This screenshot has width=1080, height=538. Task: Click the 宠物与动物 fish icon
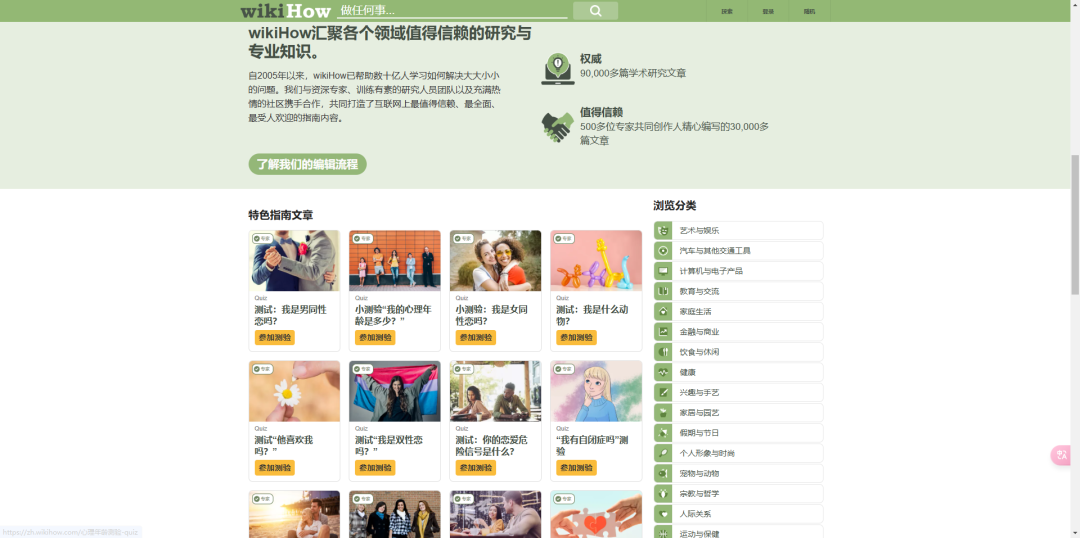(x=663, y=473)
